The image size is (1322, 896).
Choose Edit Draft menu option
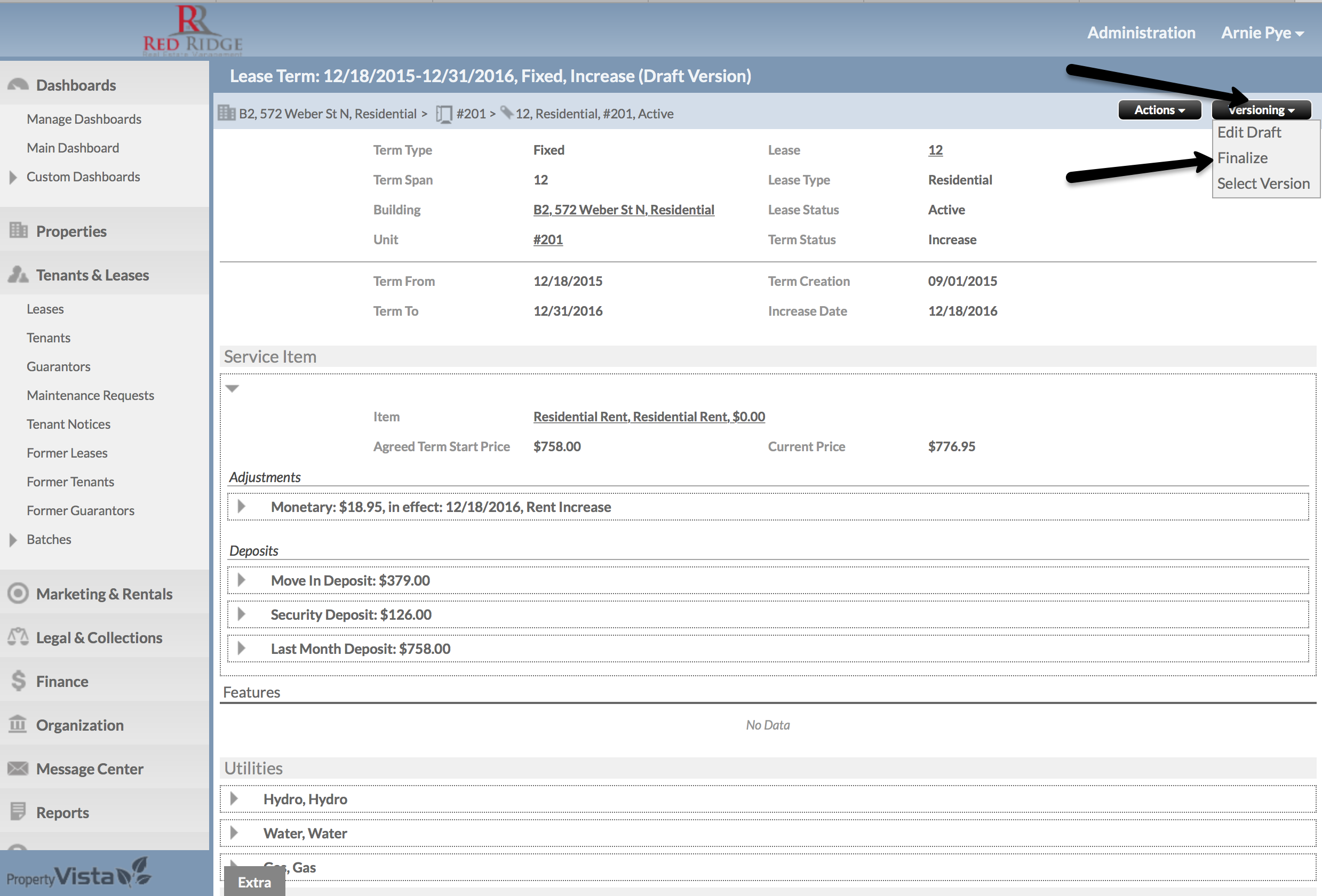(1248, 132)
